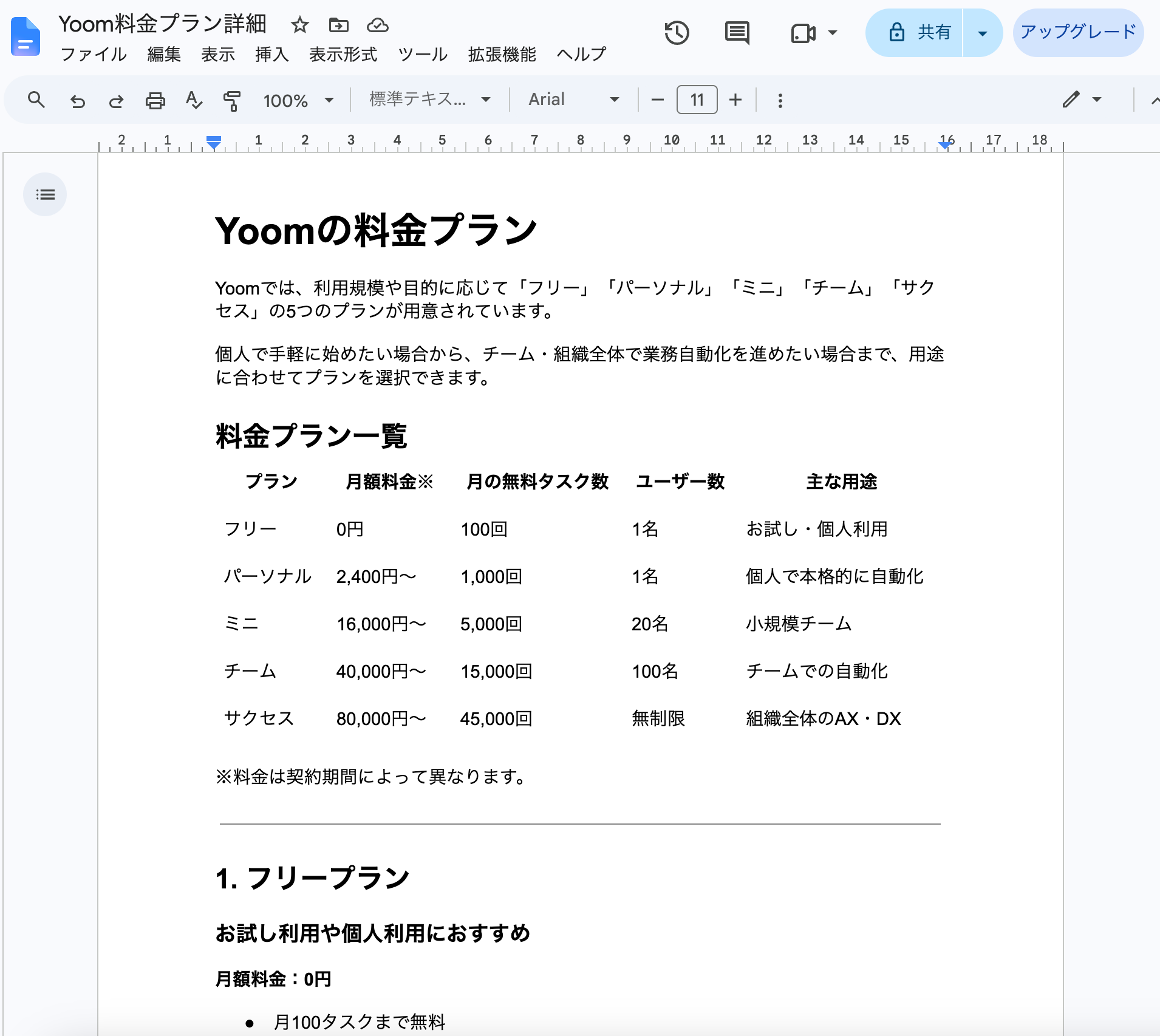This screenshot has height=1036, width=1160.
Task: Click the サクセス plan cell
Action: [x=259, y=718]
